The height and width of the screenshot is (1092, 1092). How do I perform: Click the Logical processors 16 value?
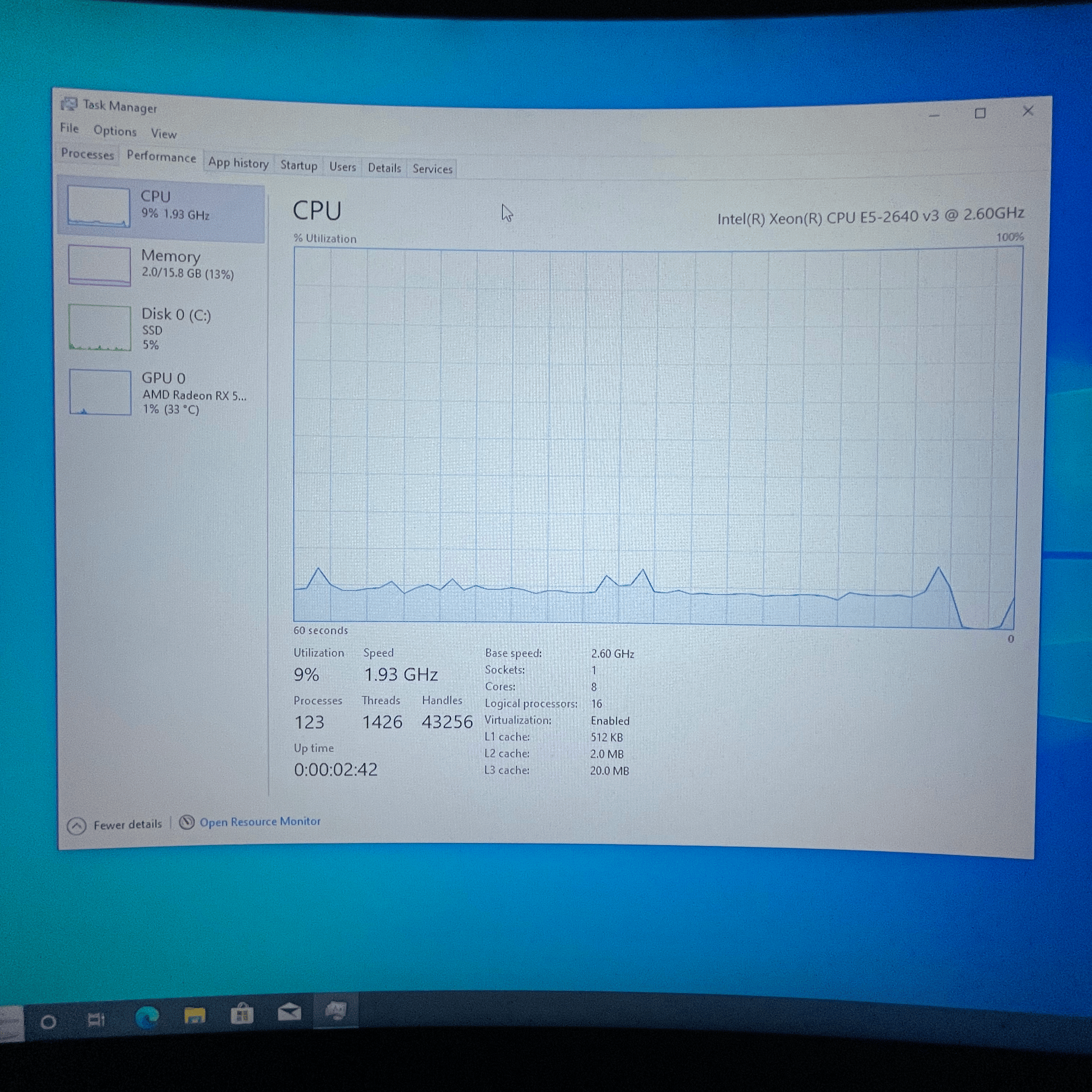point(596,704)
